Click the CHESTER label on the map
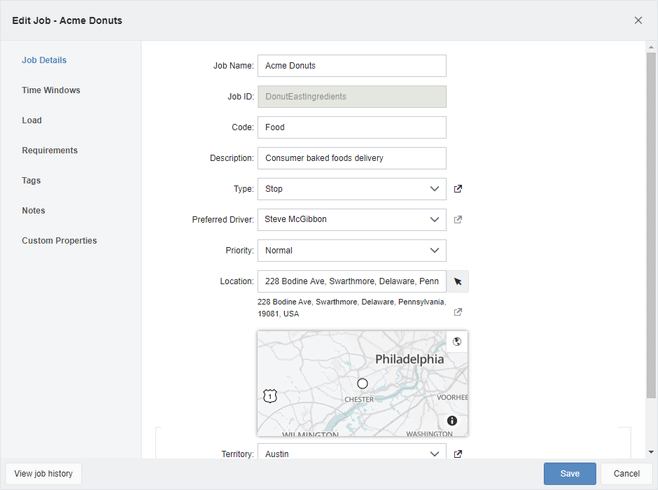This screenshot has height=490, width=658. point(359,400)
